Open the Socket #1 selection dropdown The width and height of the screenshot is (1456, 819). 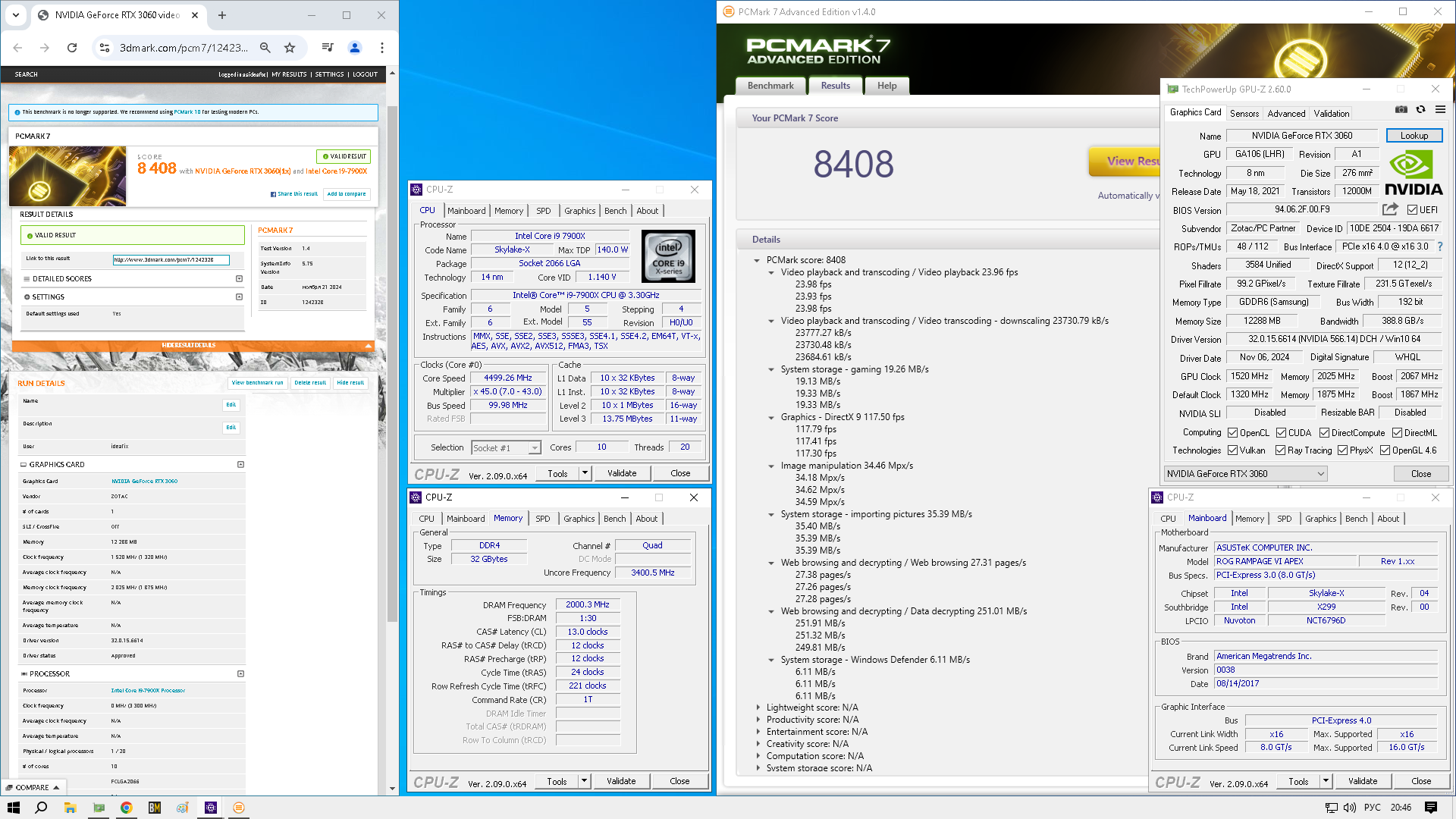click(x=506, y=448)
